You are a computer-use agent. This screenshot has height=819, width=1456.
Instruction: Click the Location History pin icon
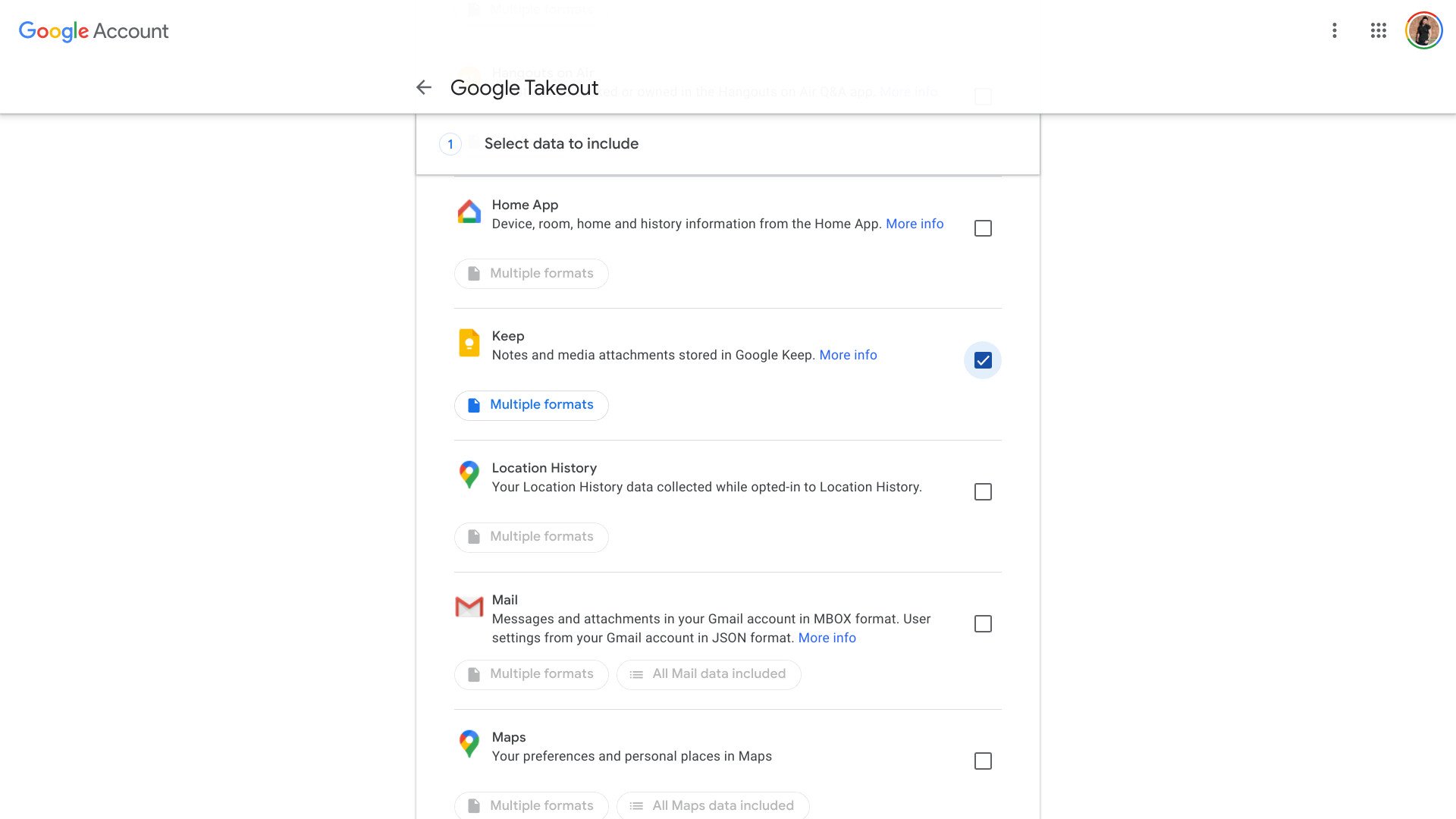(x=469, y=475)
